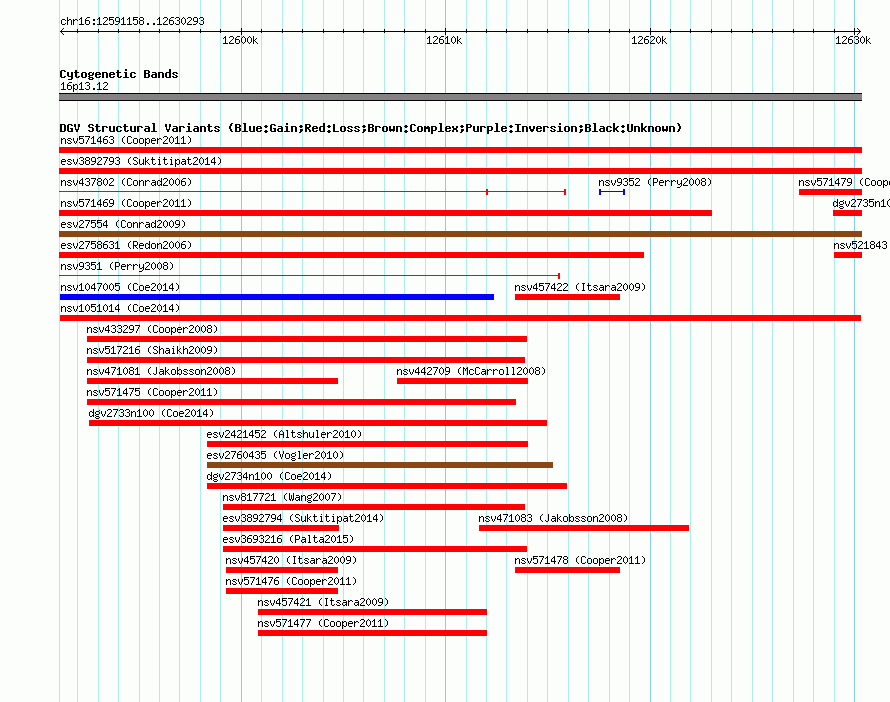Select nsv817721 (Wang2007) label

[282, 497]
